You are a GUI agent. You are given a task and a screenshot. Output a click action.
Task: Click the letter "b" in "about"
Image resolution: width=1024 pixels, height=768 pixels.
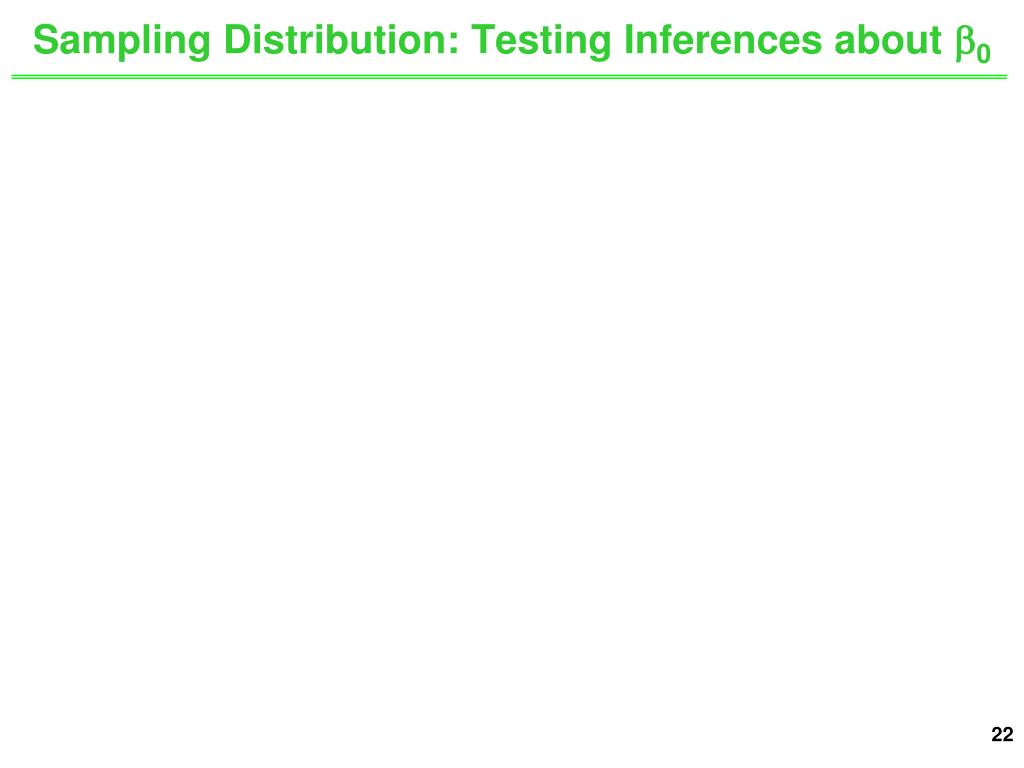[865, 40]
